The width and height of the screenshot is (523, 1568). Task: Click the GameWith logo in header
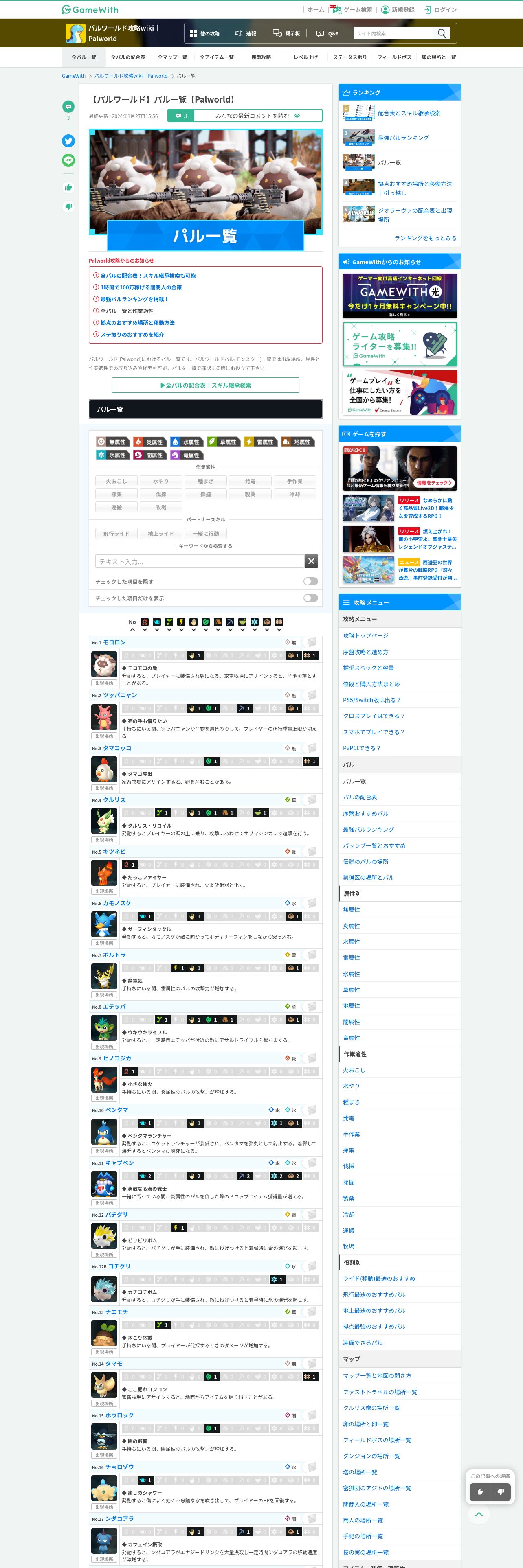[90, 10]
